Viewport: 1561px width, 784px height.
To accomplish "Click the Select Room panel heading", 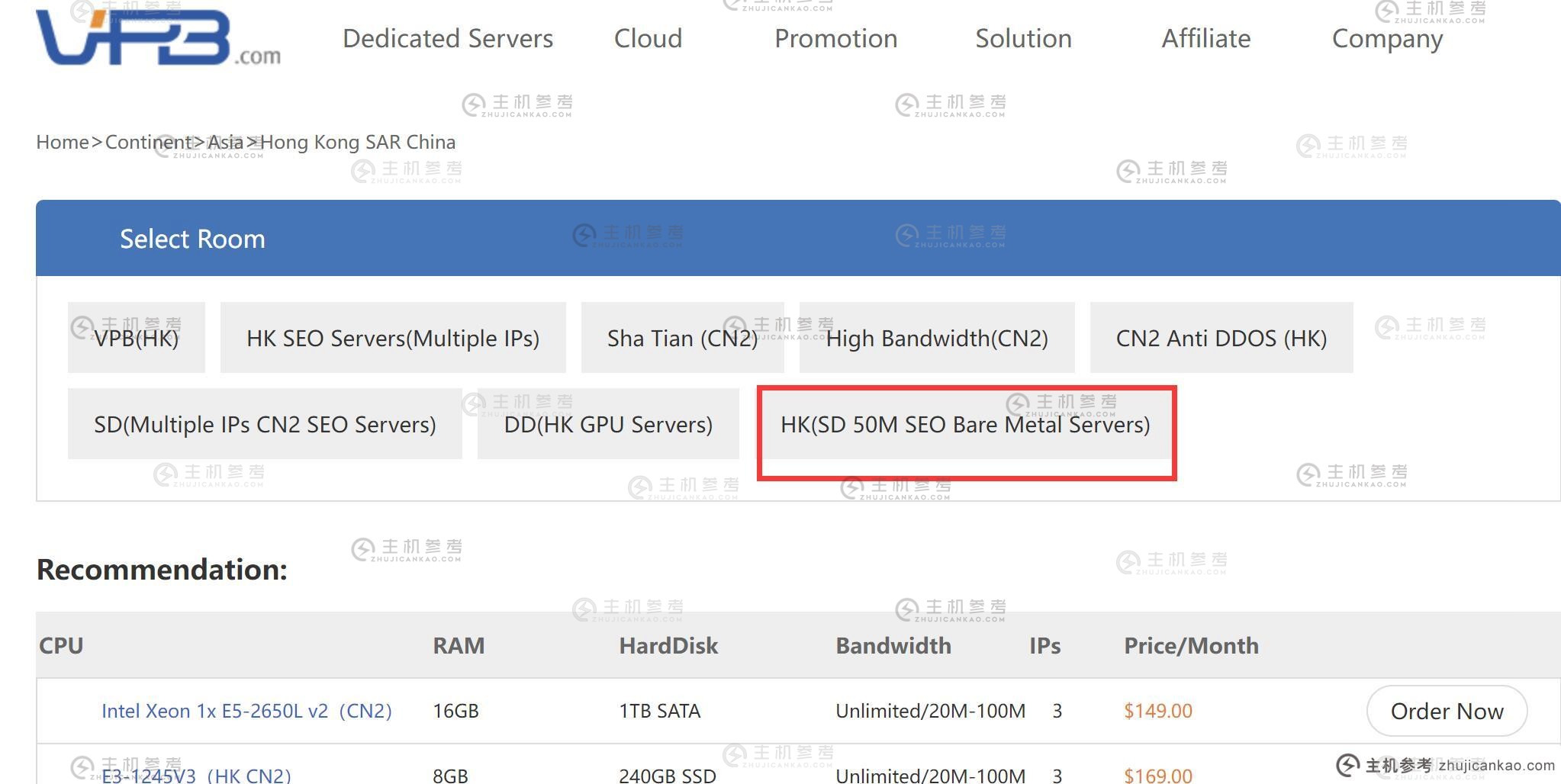I will click(192, 239).
